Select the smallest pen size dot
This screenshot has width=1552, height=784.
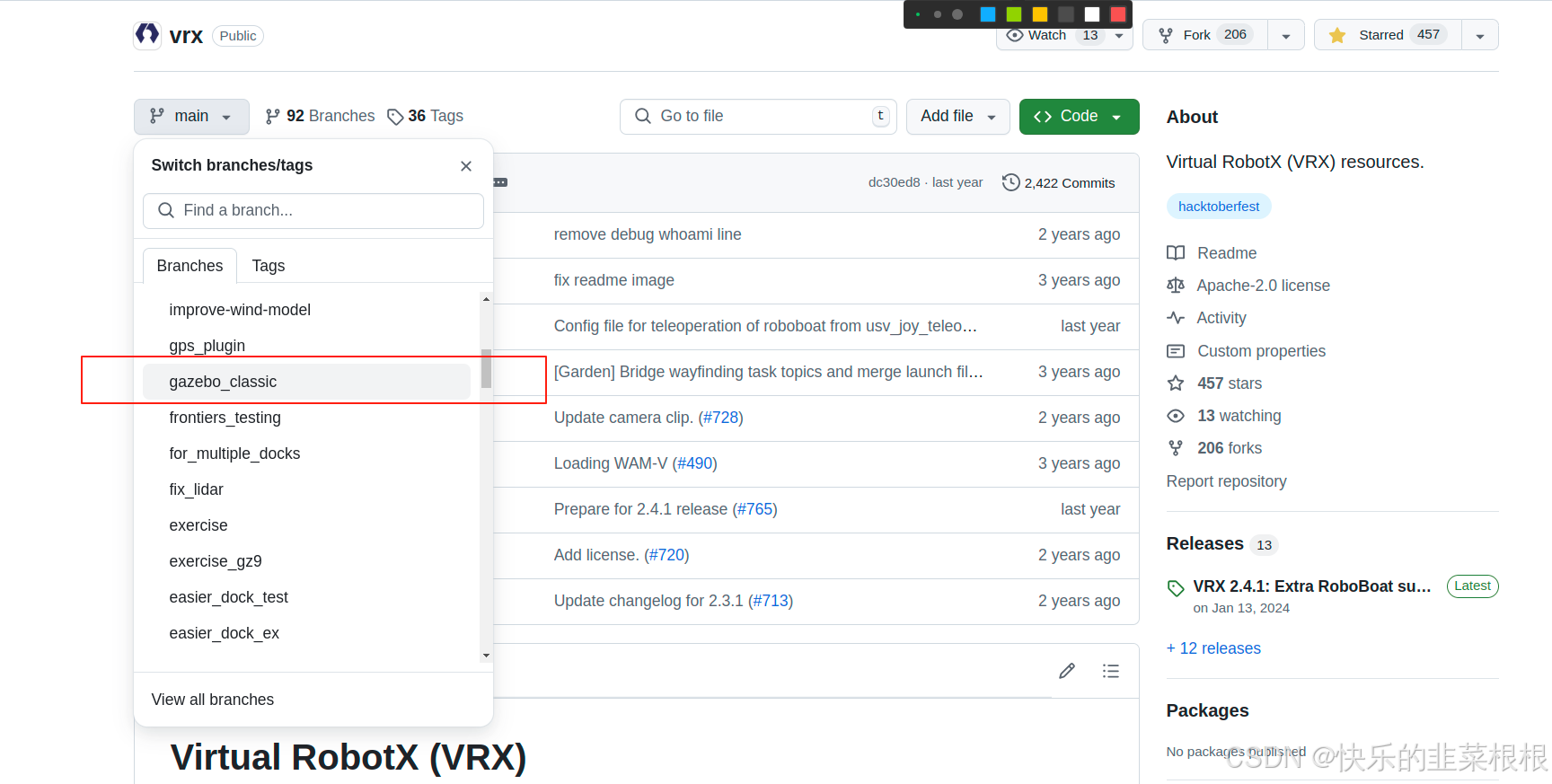pyautogui.click(x=918, y=14)
